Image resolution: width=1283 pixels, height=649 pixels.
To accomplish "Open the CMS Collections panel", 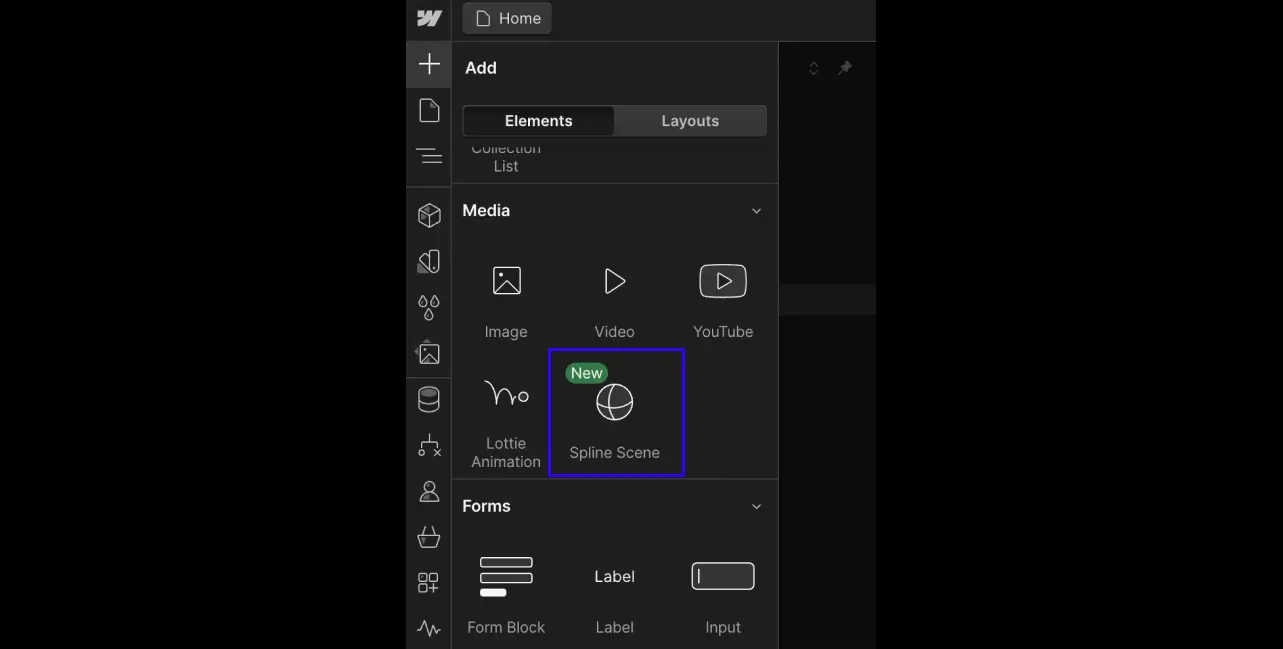I will tap(428, 398).
